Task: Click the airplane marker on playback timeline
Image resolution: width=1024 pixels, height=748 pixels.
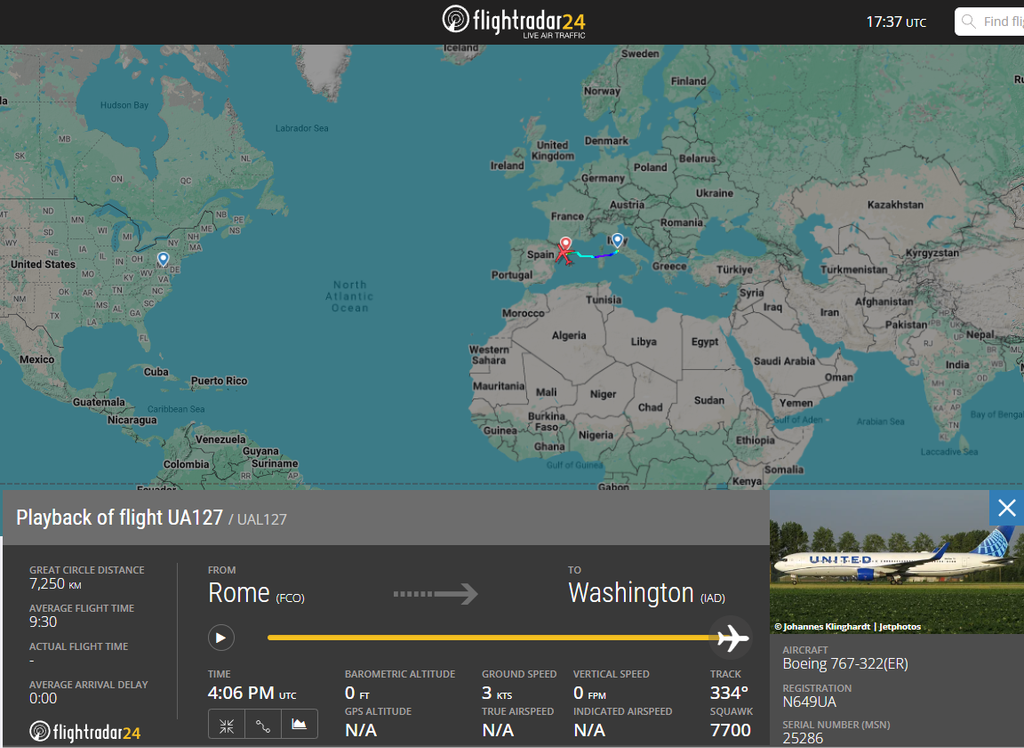Action: point(732,638)
